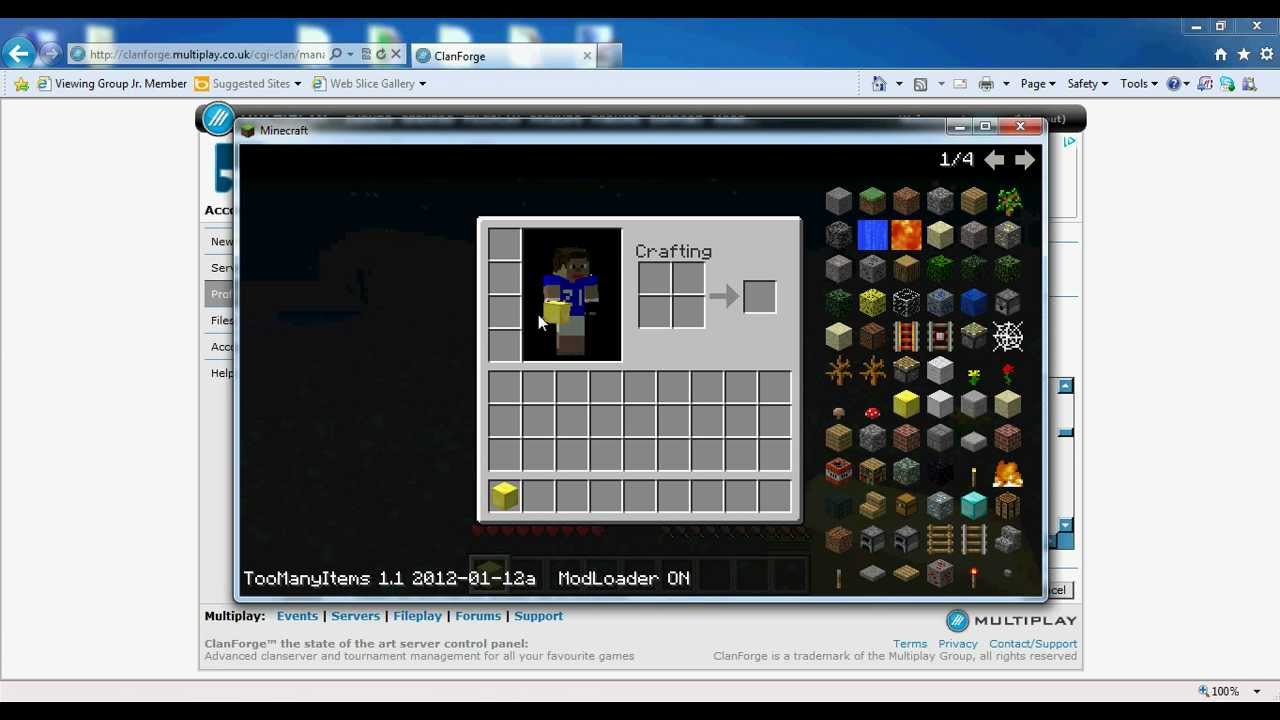
Task: Open the Page menu
Action: point(1038,84)
